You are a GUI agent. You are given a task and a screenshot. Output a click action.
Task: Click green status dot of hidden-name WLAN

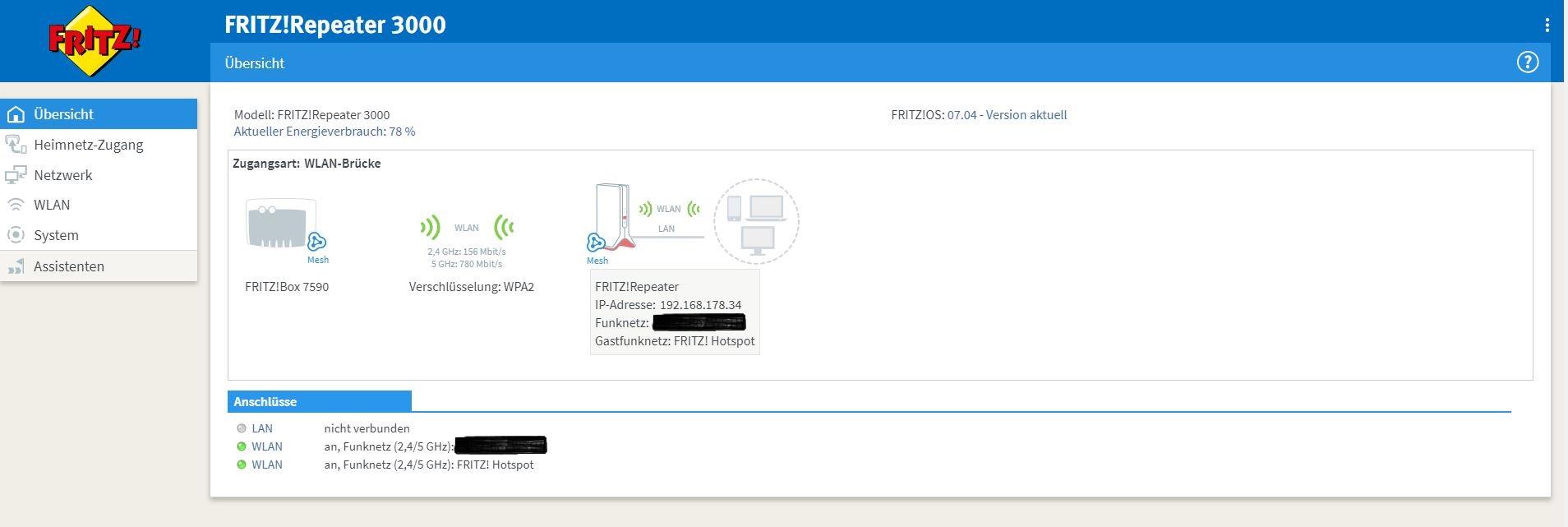[242, 446]
